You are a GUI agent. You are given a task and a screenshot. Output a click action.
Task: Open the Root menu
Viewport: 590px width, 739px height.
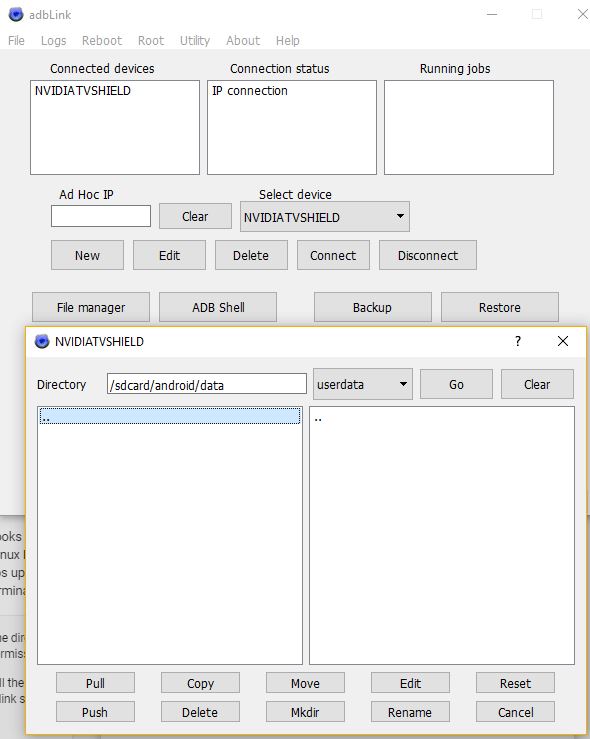pyautogui.click(x=151, y=41)
